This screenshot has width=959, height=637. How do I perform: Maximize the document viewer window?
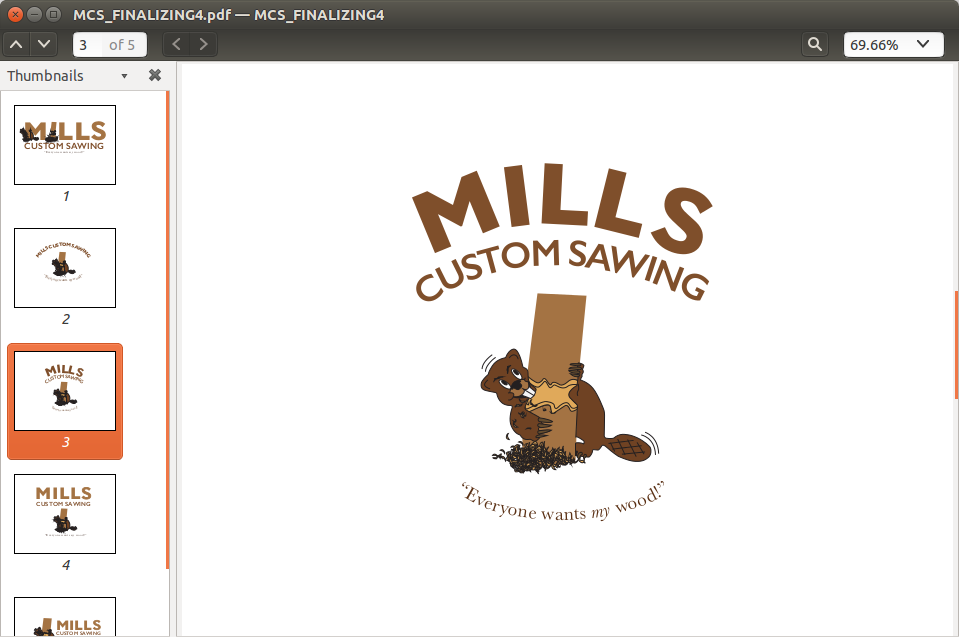54,14
